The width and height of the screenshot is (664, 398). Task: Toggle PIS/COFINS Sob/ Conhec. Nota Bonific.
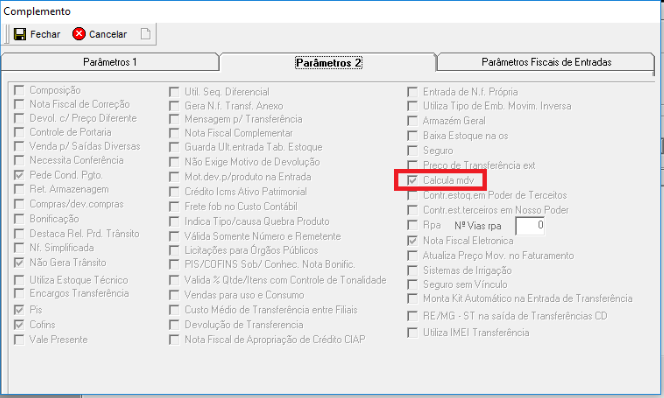[x=174, y=264]
